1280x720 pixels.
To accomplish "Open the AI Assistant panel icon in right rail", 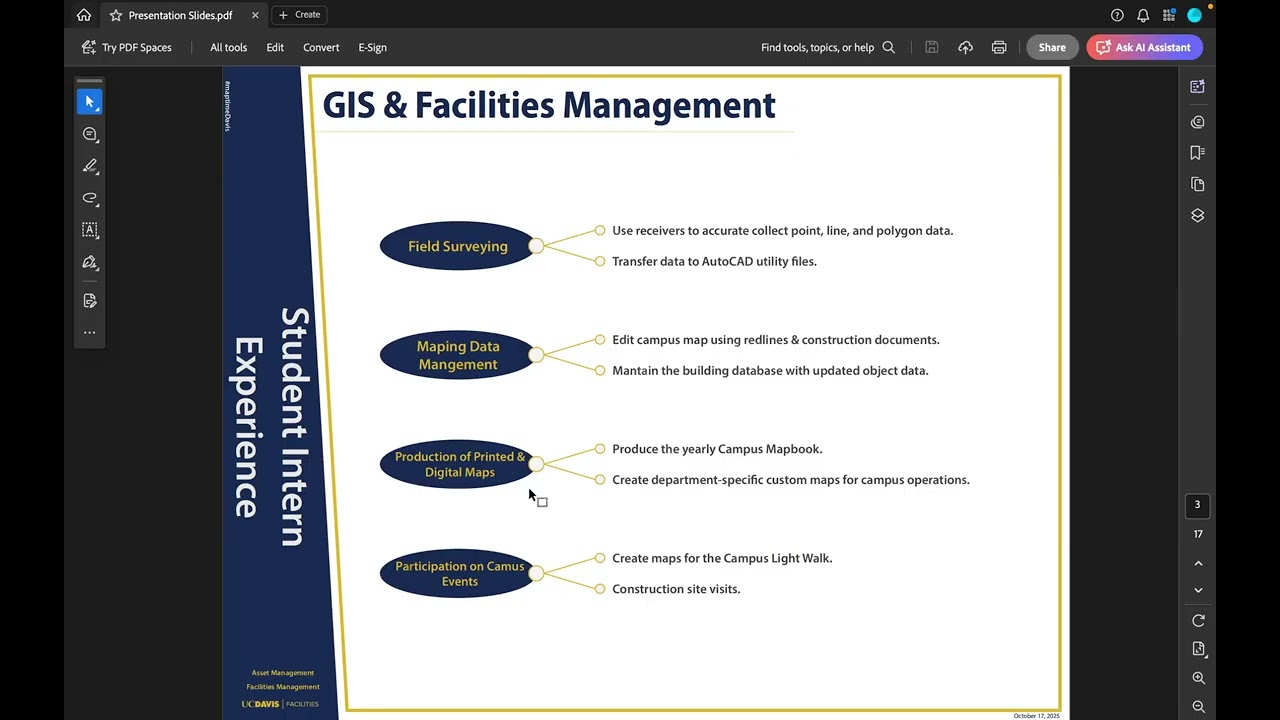I will click(1197, 87).
